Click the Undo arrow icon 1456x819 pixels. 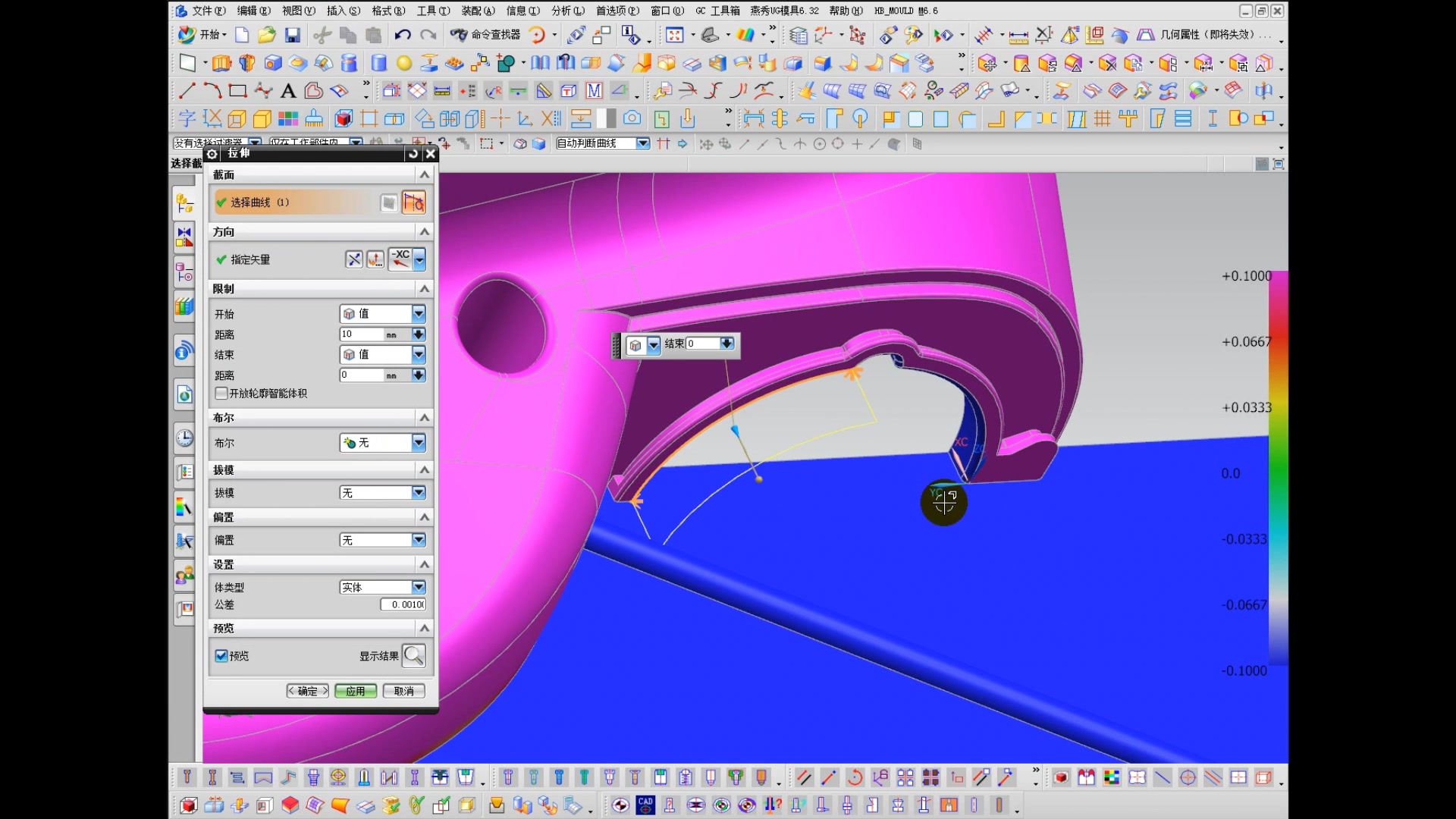tap(402, 35)
